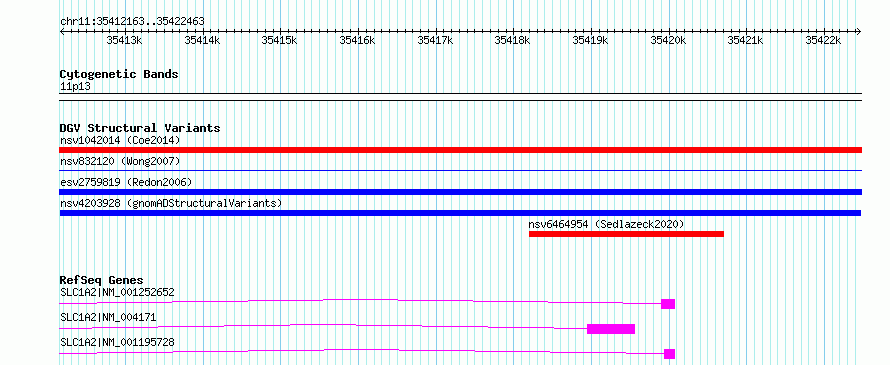This screenshot has height=365, width=890.
Task: Click the 35420k ruler tick label
Action: click(x=668, y=40)
